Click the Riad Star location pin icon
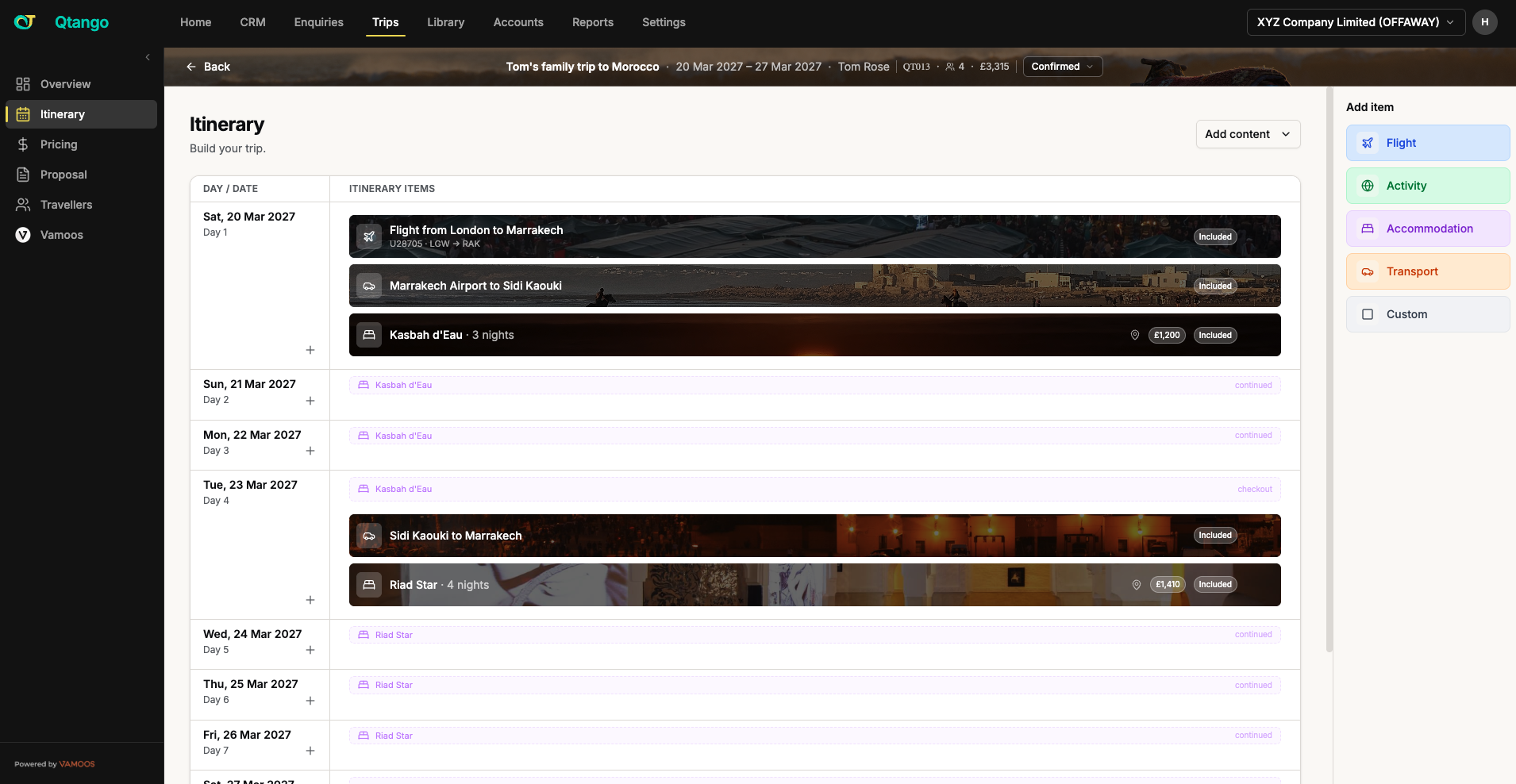 pyautogui.click(x=1137, y=585)
